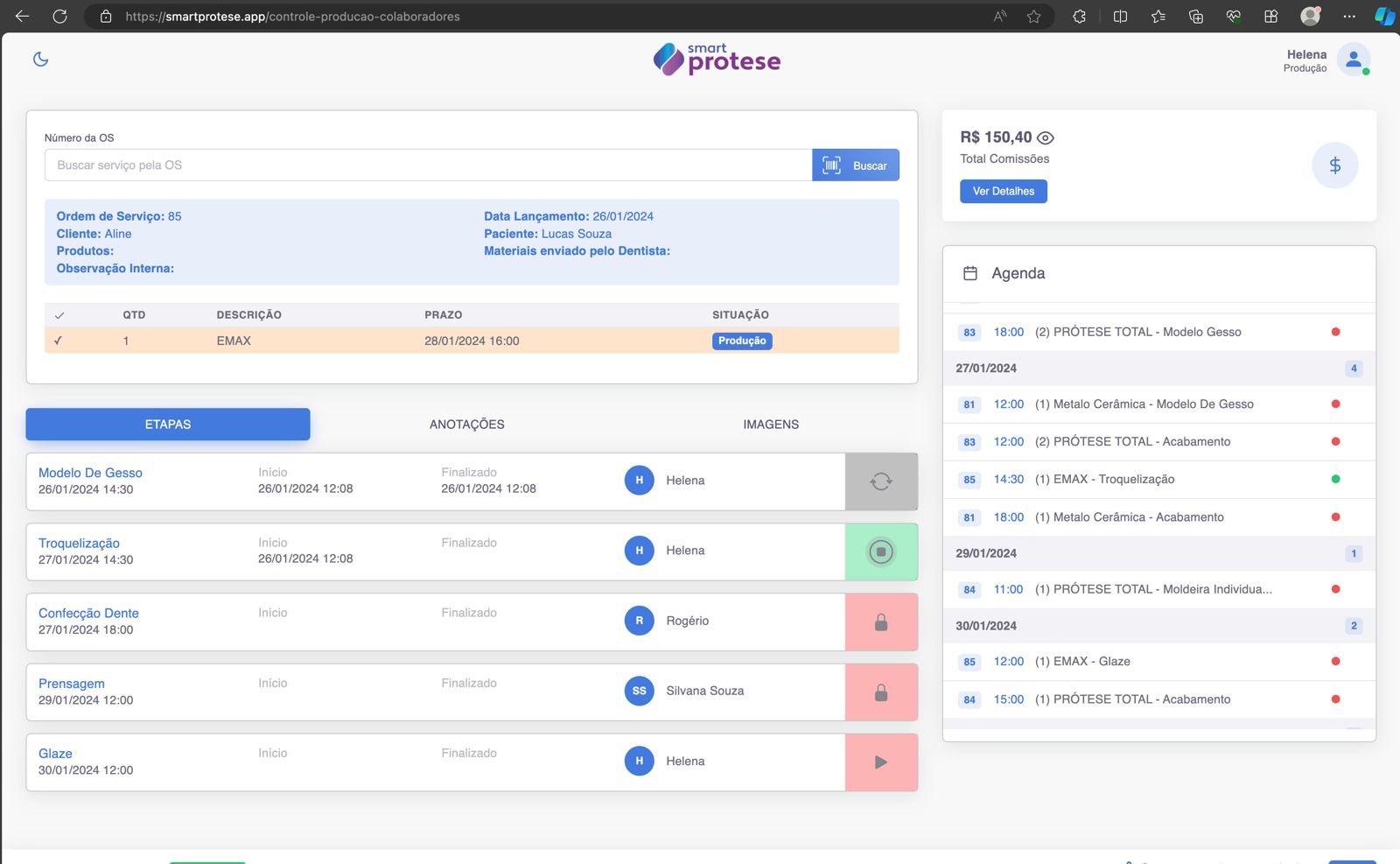
Task: Click the Smart Protese logo
Action: coord(717,59)
